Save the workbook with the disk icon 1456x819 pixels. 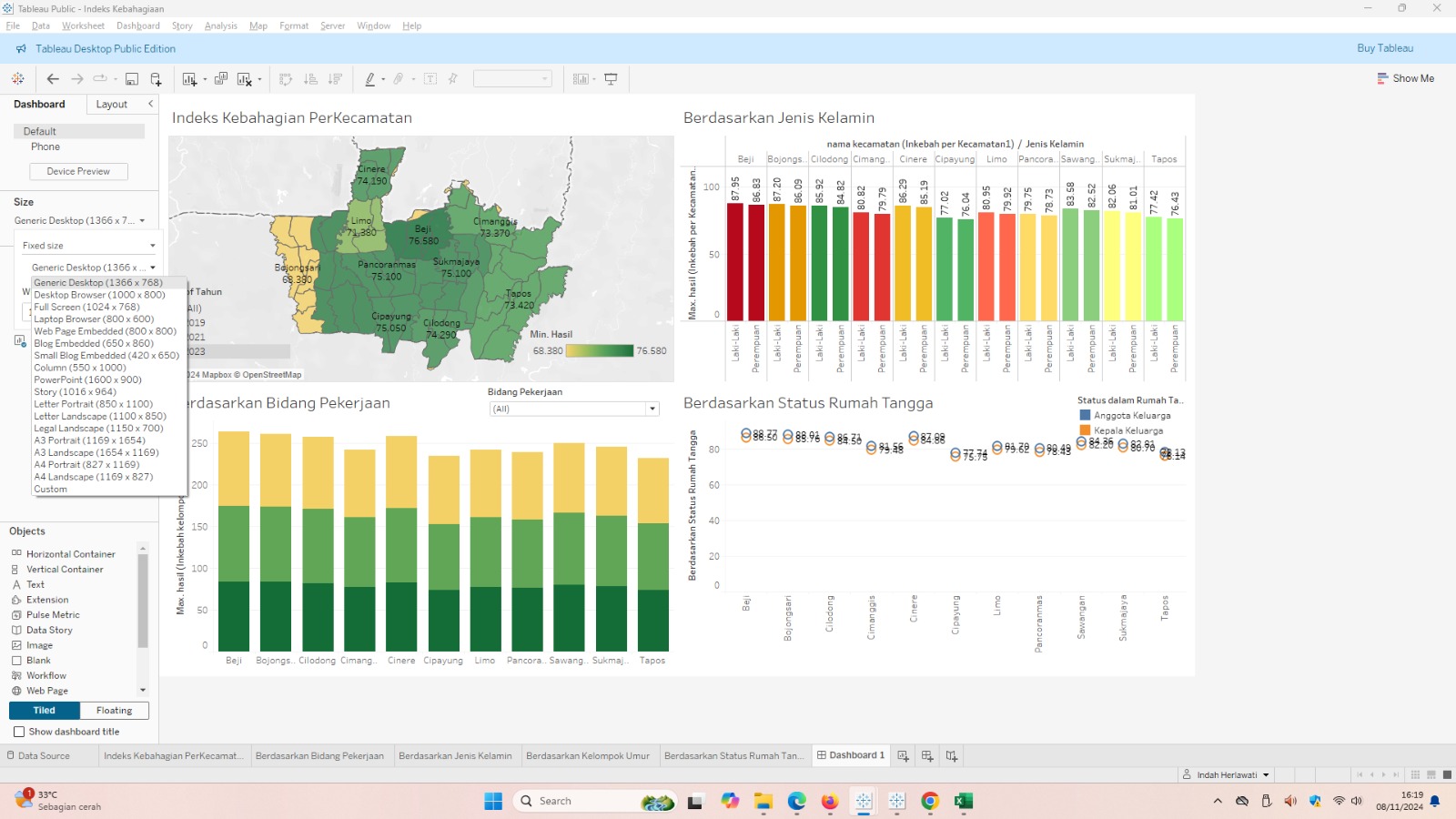(x=132, y=79)
